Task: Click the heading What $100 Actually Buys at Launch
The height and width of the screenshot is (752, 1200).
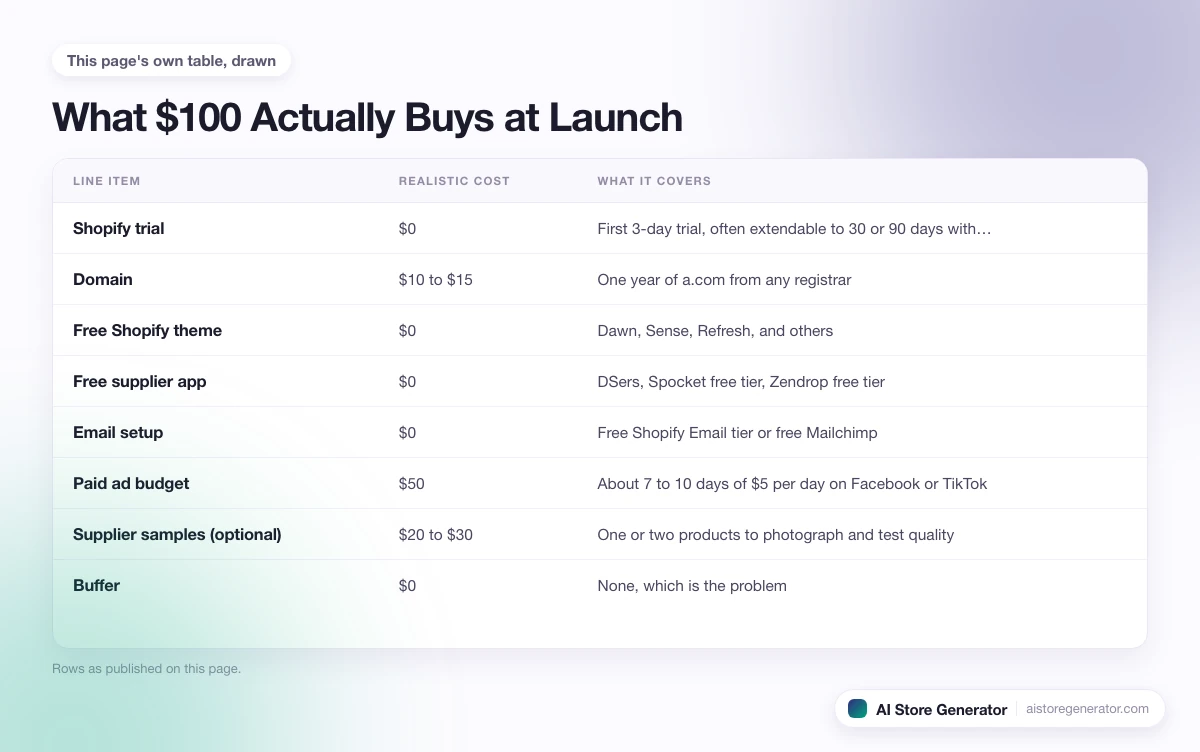Action: (367, 117)
